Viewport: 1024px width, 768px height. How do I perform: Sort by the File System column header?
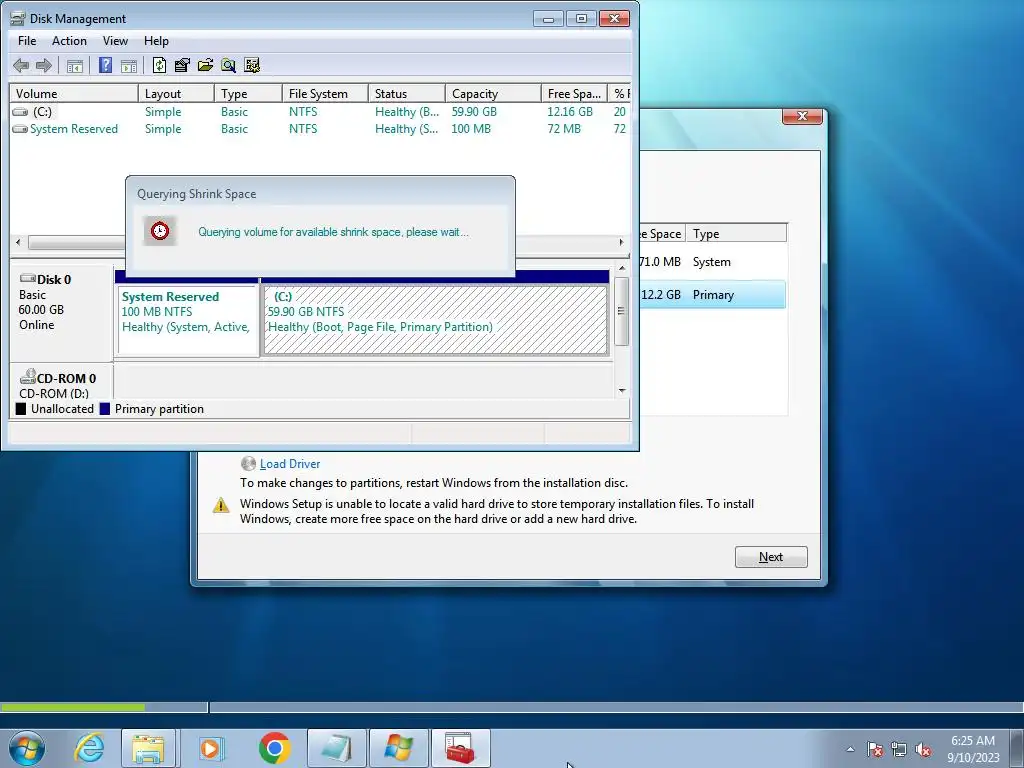[325, 93]
